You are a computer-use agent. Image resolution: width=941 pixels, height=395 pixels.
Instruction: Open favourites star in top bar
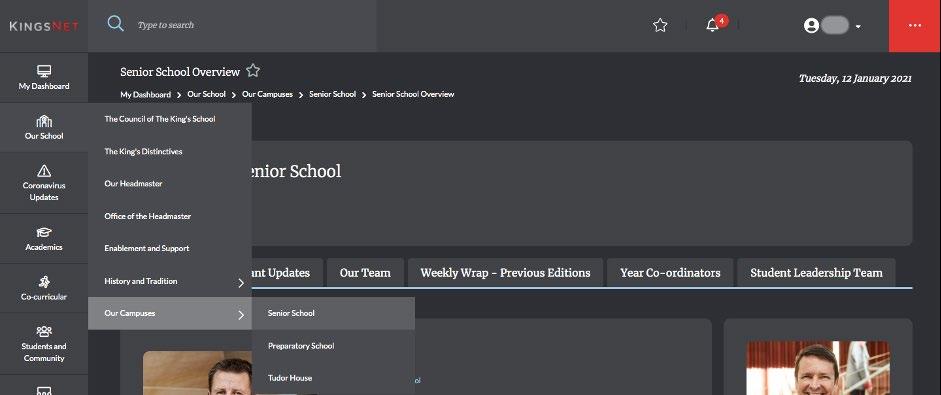(x=660, y=25)
